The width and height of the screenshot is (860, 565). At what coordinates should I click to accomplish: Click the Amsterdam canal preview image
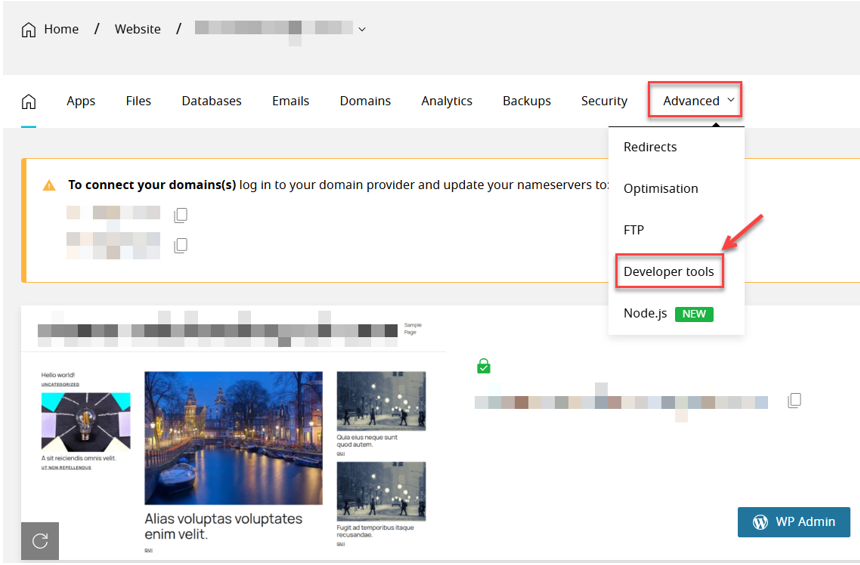(x=233, y=438)
